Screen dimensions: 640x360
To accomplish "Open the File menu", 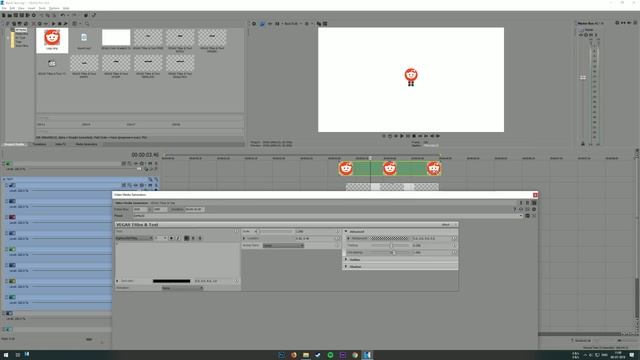I will 4,8.
